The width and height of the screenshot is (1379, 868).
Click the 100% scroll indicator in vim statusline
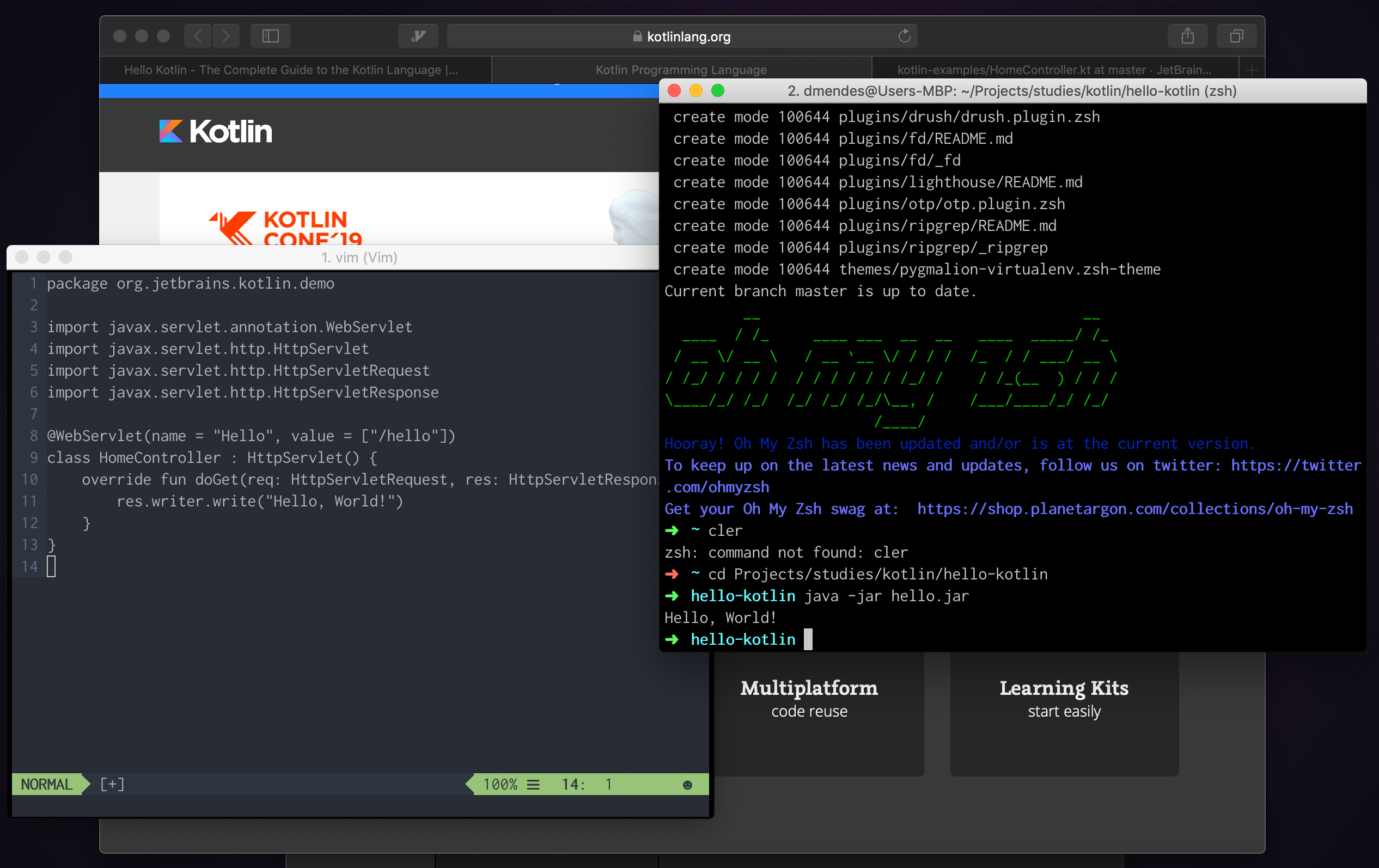pos(501,784)
